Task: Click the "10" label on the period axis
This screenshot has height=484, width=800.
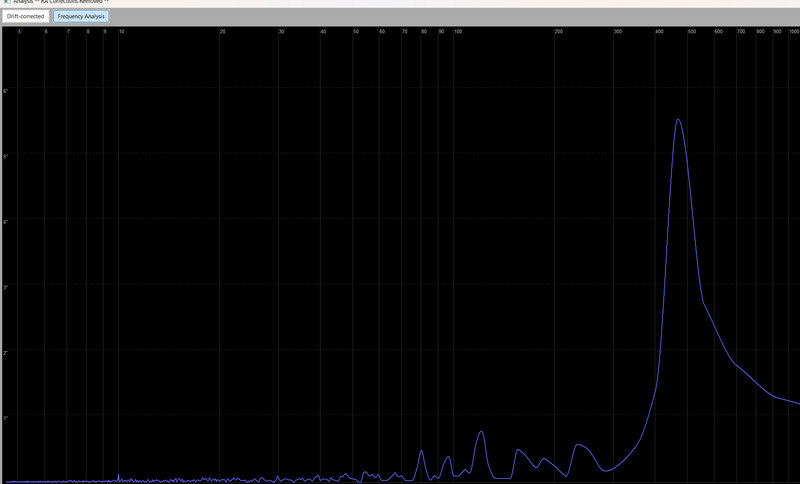Action: pyautogui.click(x=121, y=32)
